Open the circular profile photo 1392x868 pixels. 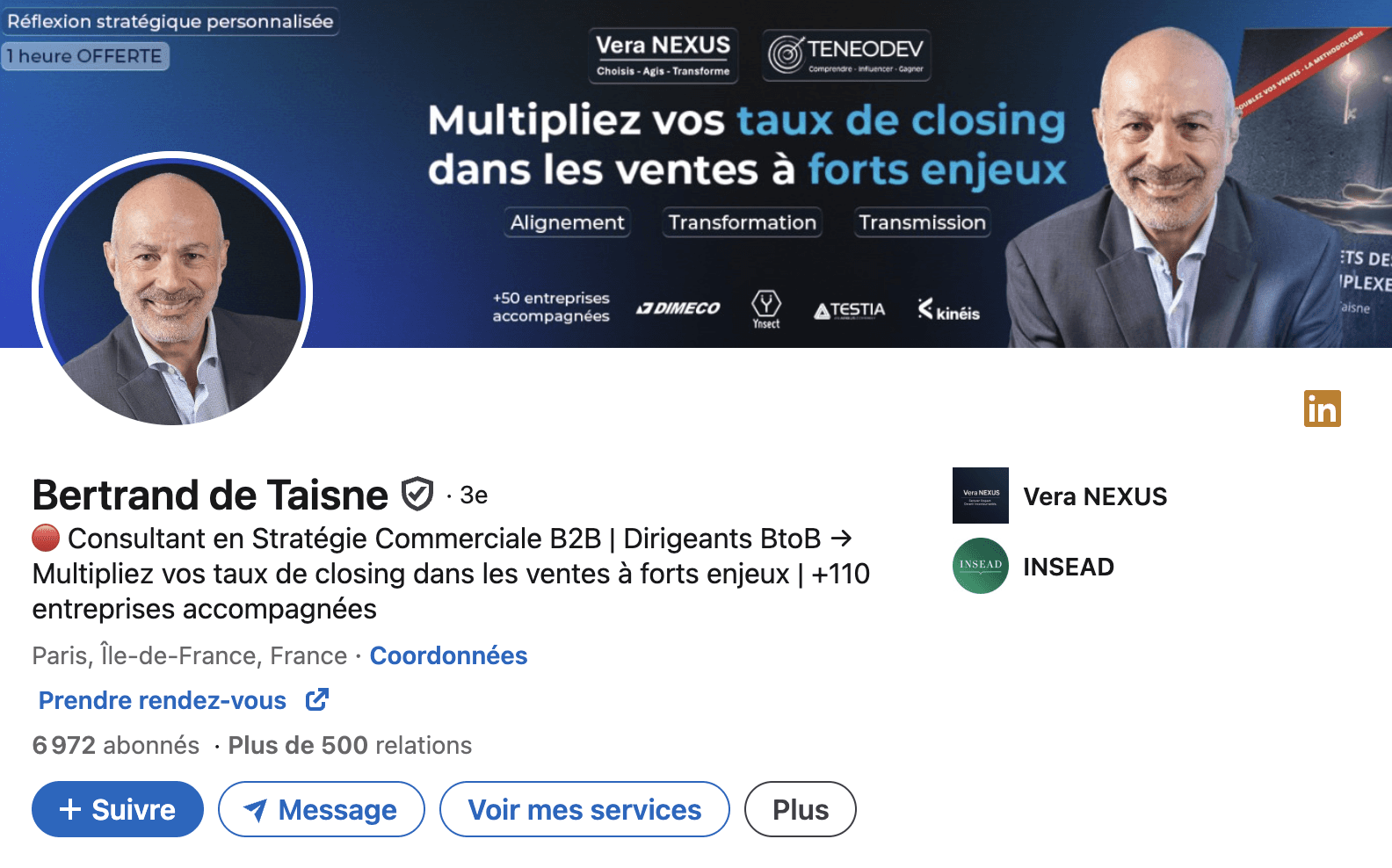(x=172, y=292)
